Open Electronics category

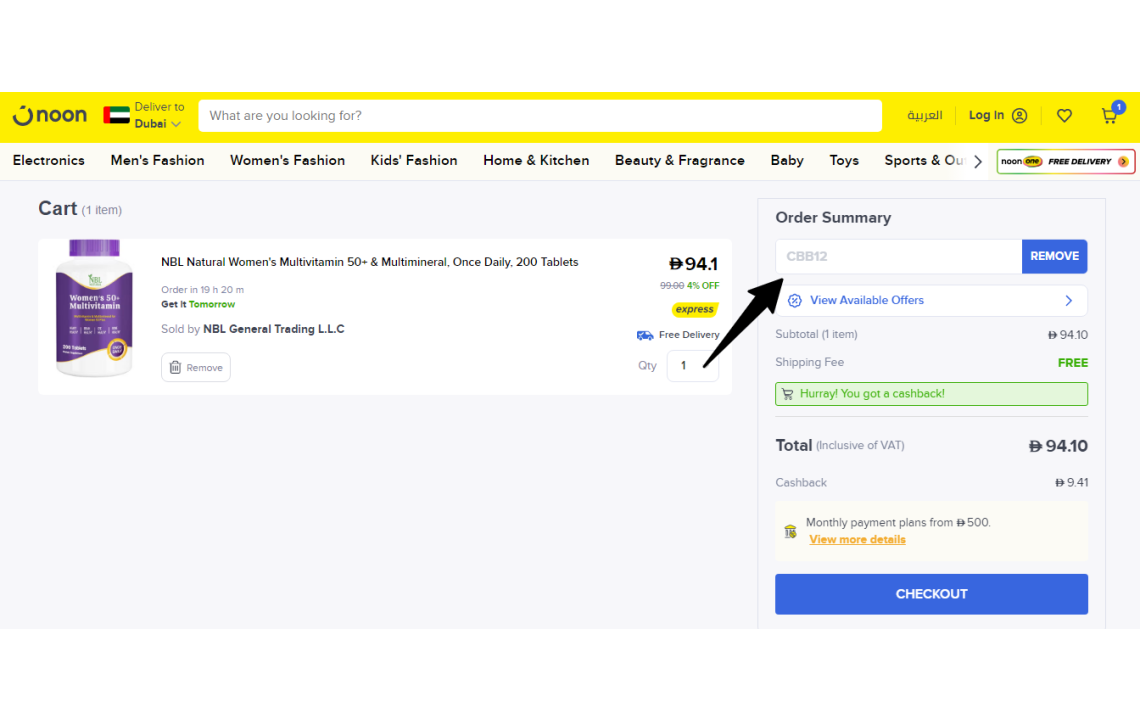49,161
